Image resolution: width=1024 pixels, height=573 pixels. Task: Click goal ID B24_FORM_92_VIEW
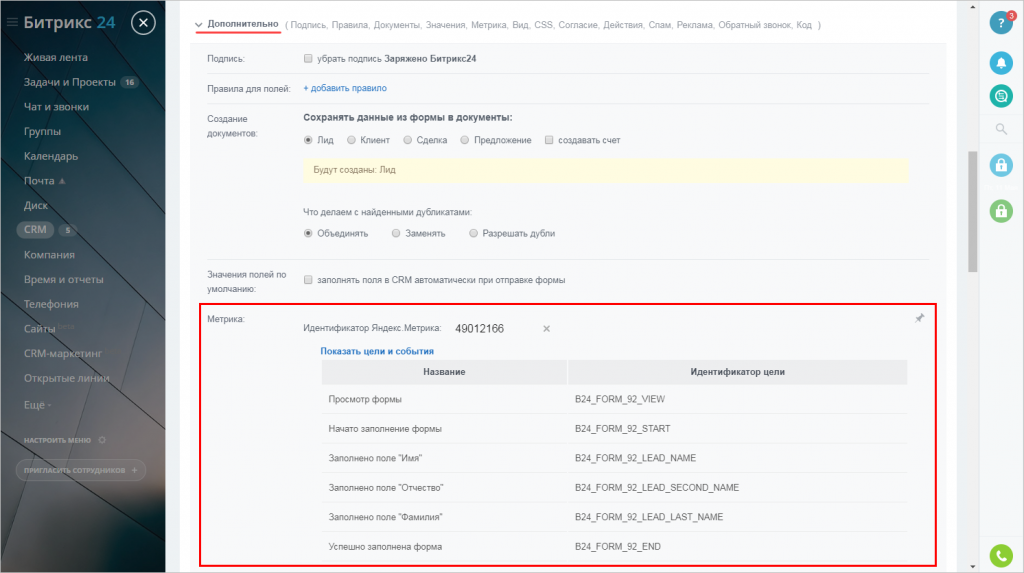[620, 399]
